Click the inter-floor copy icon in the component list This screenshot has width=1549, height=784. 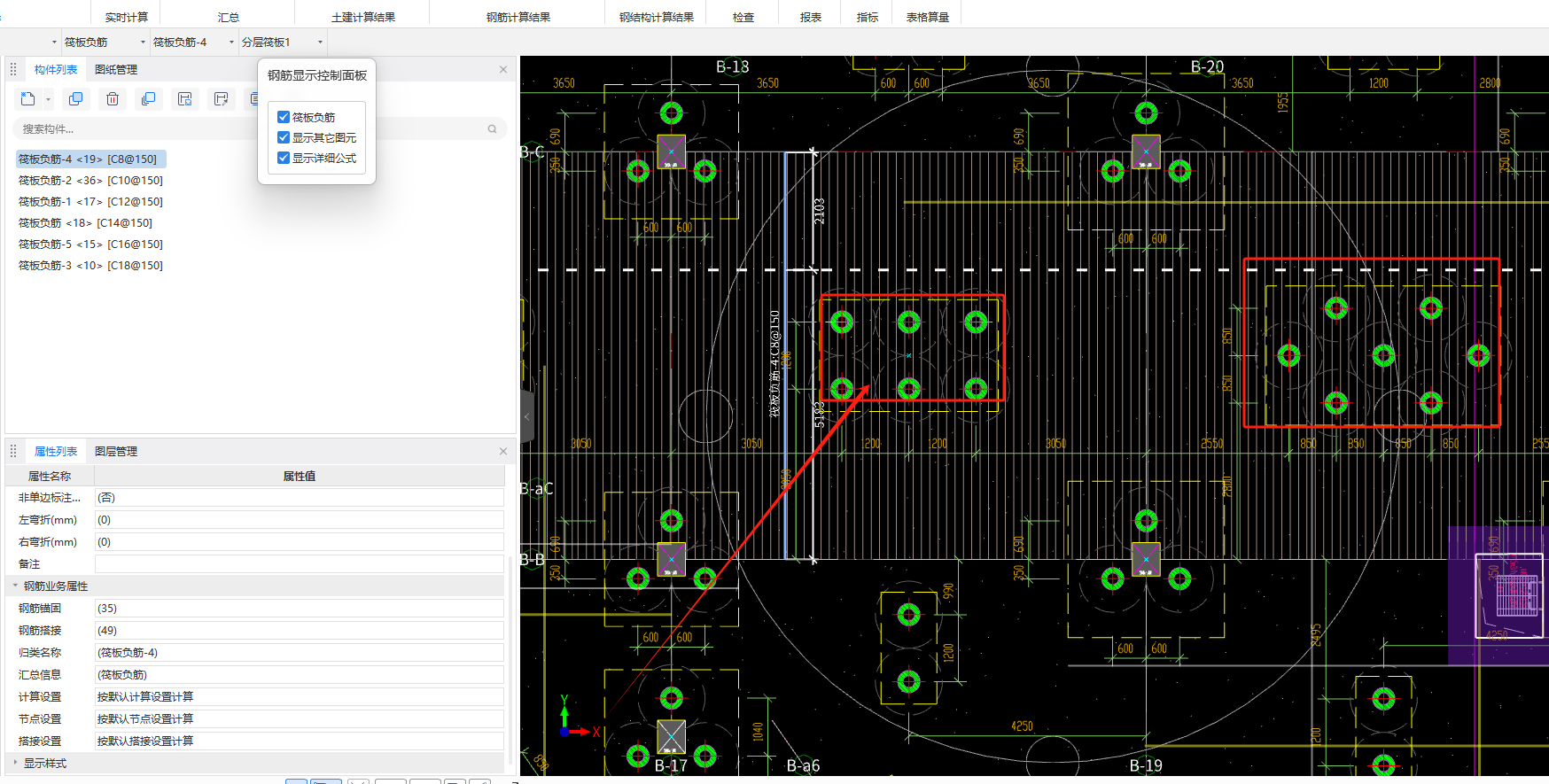[x=149, y=99]
